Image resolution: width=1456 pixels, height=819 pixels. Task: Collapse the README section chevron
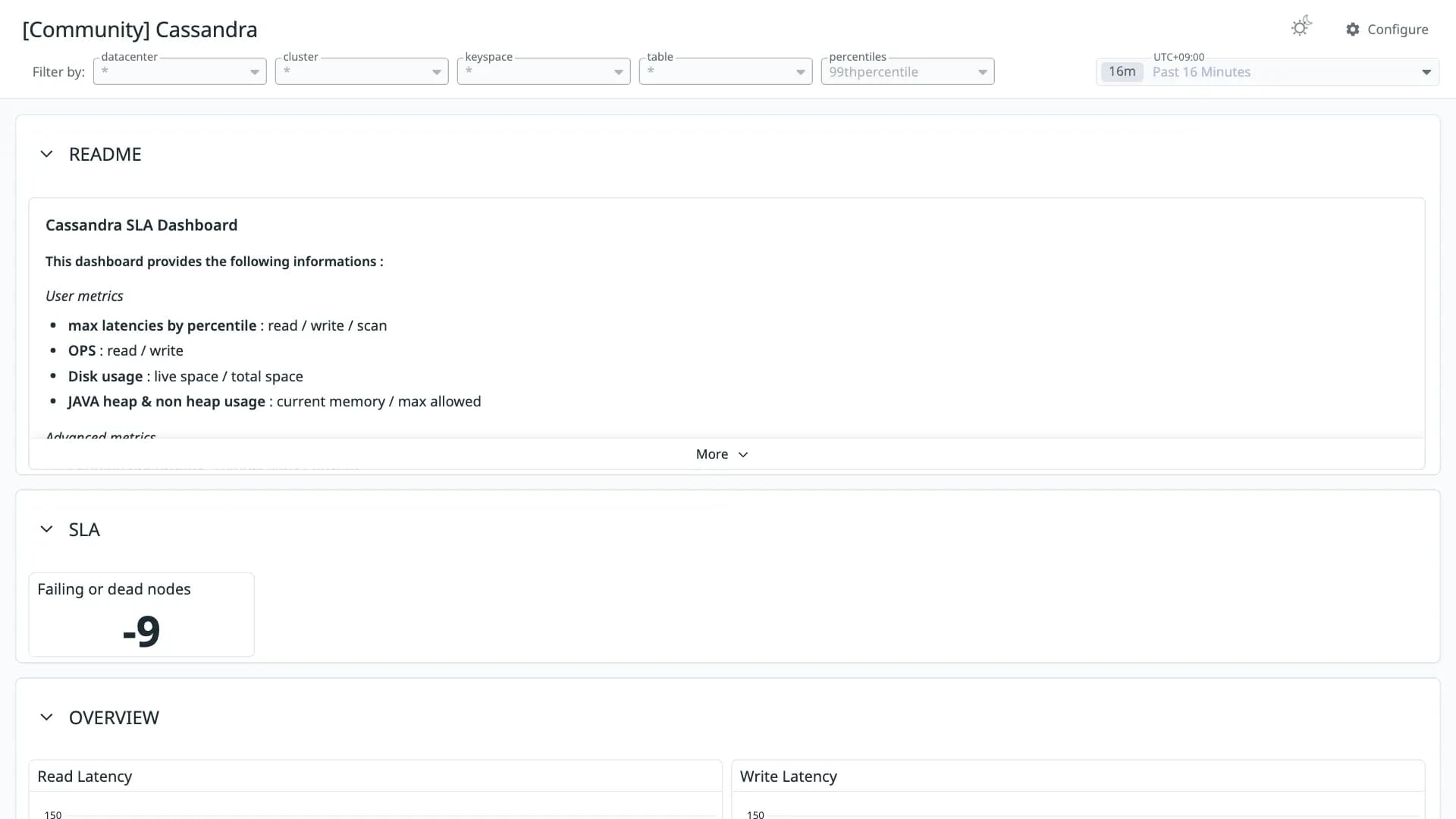(x=46, y=155)
